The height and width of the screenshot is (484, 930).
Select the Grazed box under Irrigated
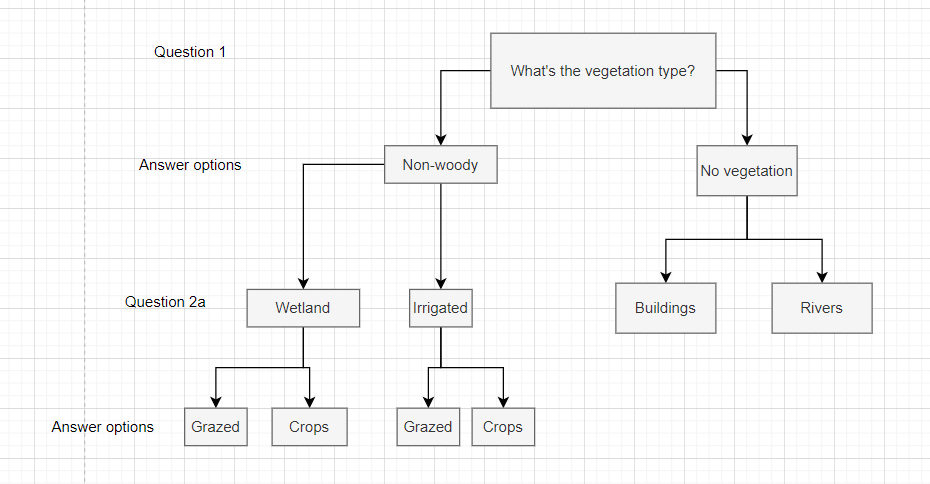tap(428, 427)
